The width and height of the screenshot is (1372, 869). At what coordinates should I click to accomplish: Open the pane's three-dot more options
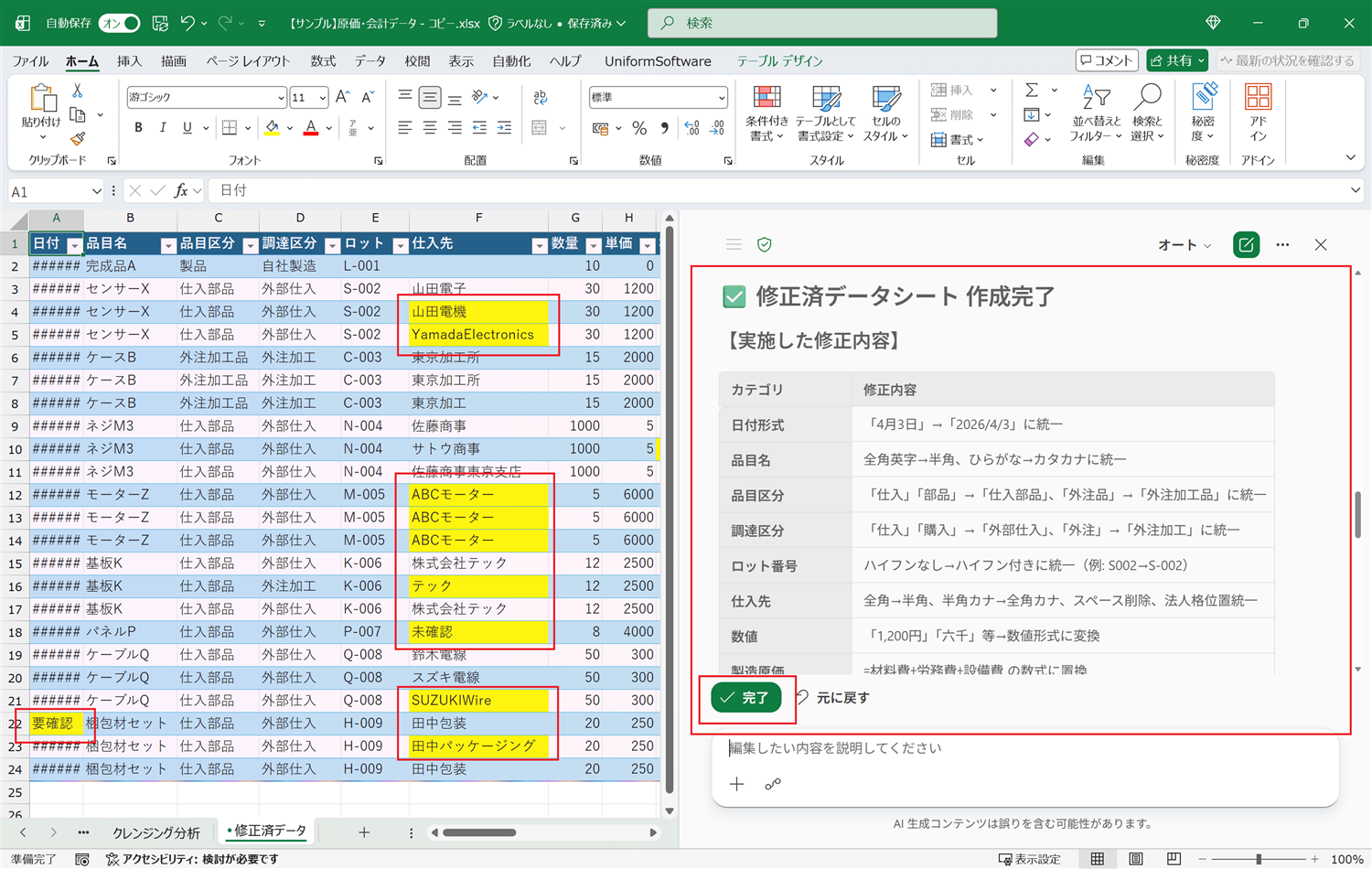point(1282,244)
